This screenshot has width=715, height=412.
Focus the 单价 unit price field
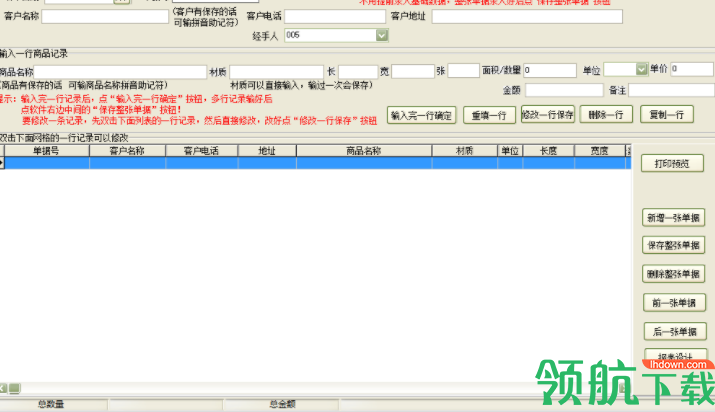(692, 69)
